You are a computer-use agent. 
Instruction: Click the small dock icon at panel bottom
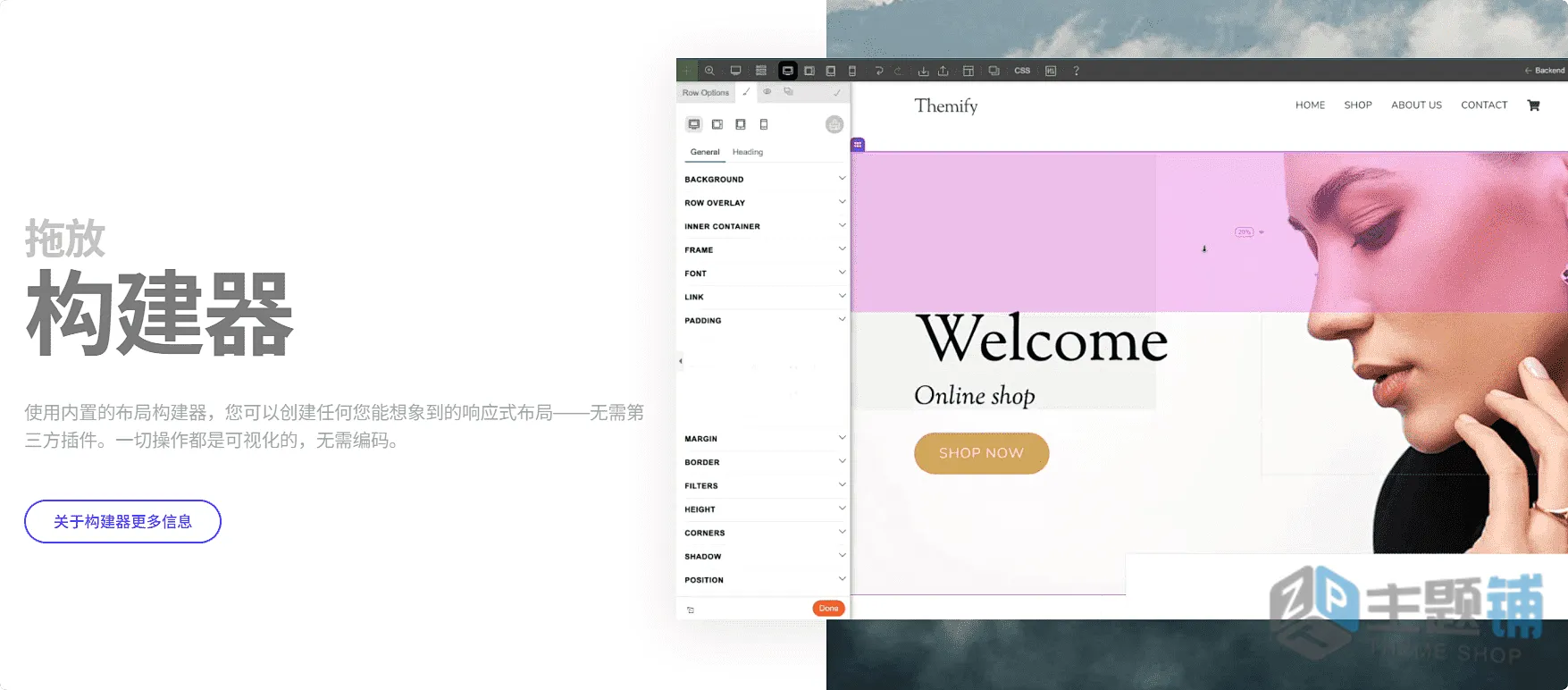(x=691, y=610)
